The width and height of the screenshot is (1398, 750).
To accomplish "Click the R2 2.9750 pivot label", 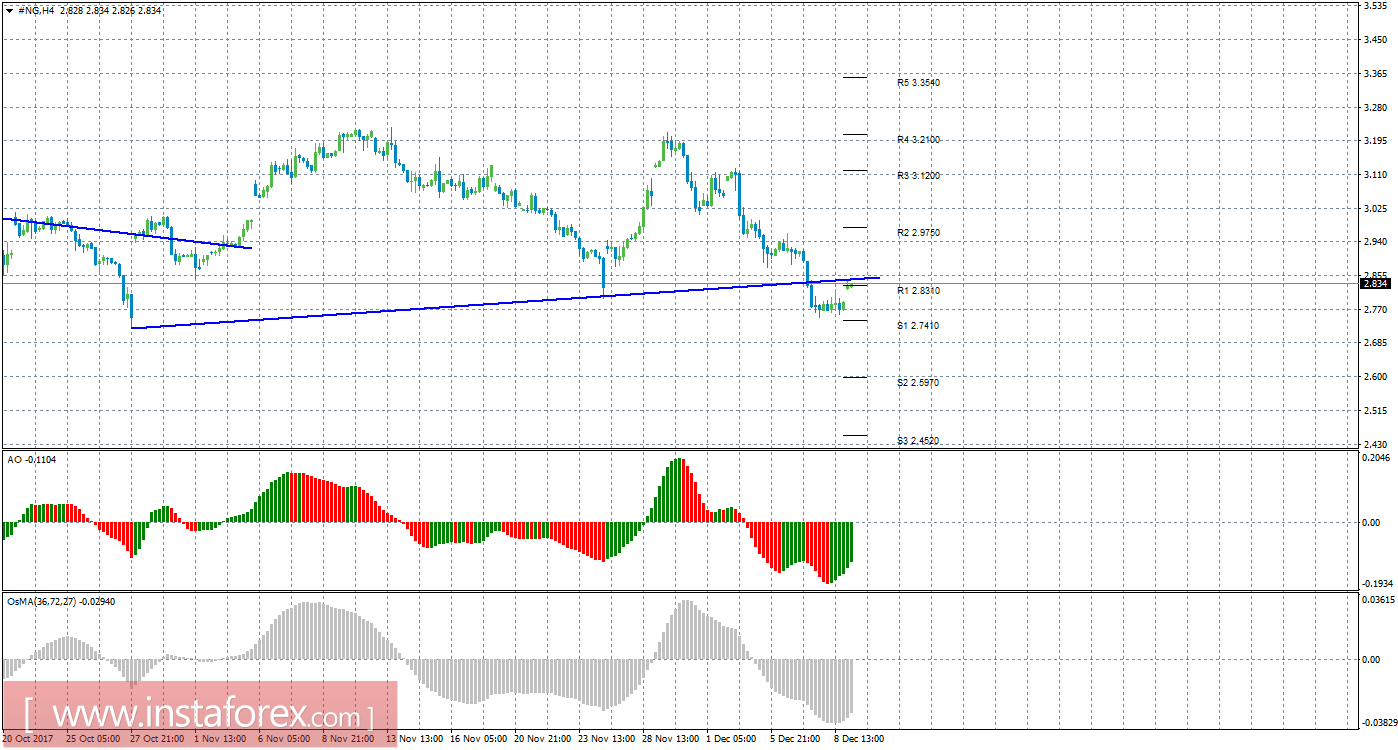I will pos(918,232).
